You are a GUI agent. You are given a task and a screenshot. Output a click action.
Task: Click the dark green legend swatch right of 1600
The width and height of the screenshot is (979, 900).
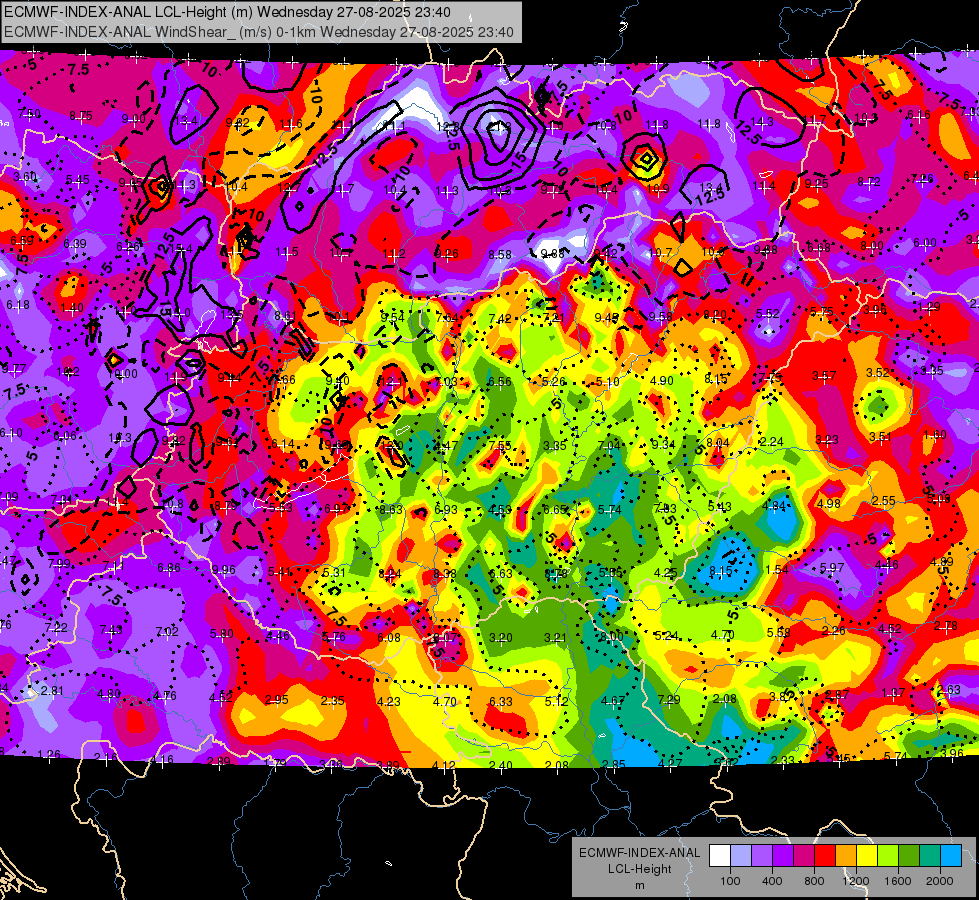908,856
